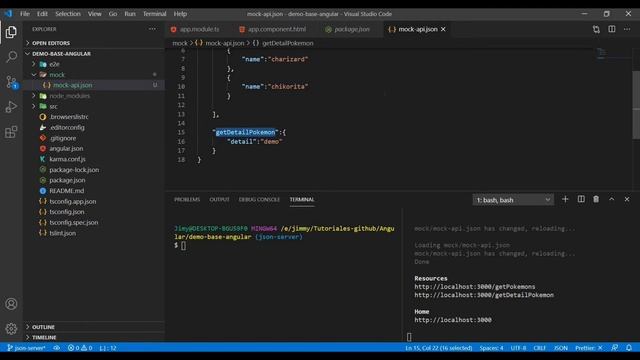Screen dimensions: 640x360
Task: Expand the Outline section
Action: [x=43, y=327]
